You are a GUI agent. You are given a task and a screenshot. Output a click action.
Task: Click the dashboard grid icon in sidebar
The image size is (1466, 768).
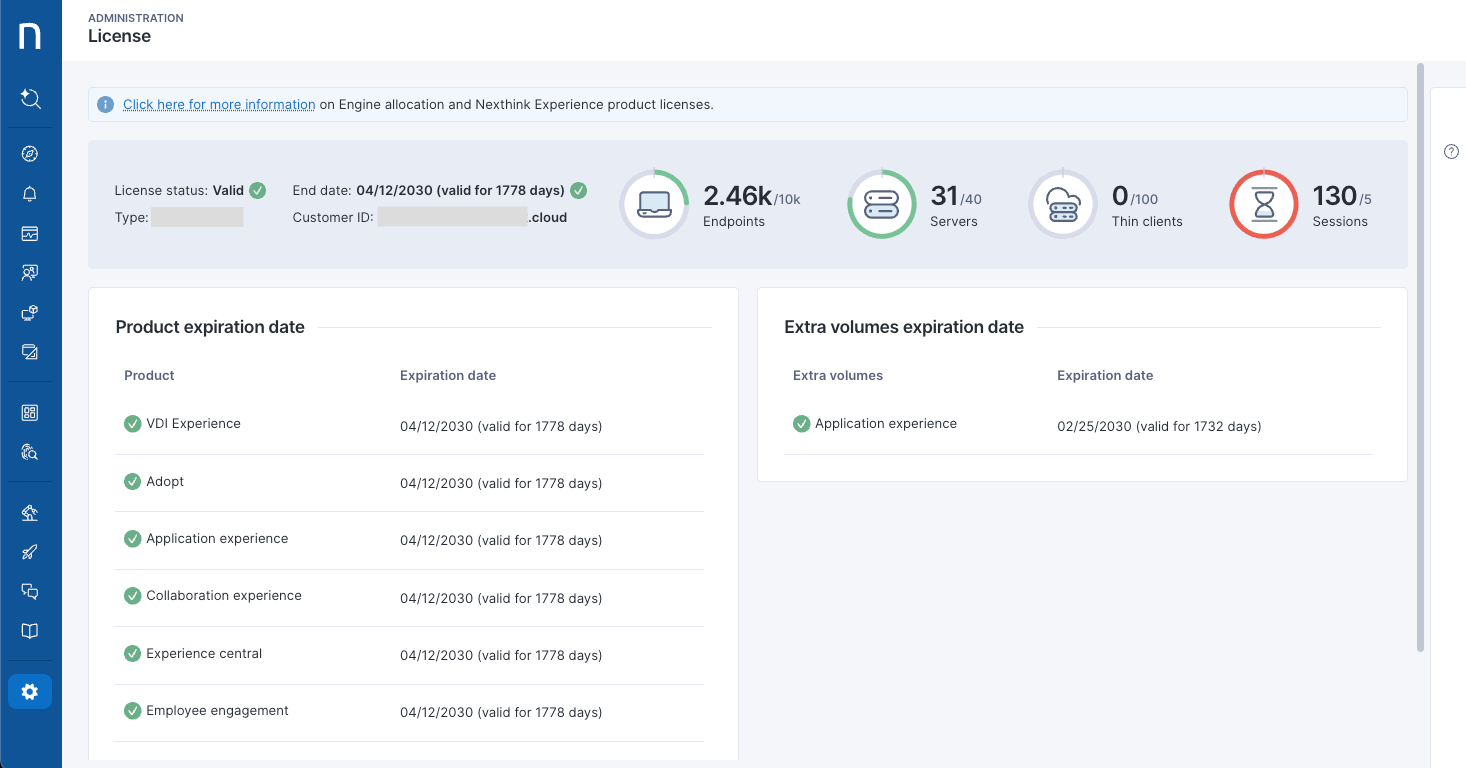click(x=30, y=413)
